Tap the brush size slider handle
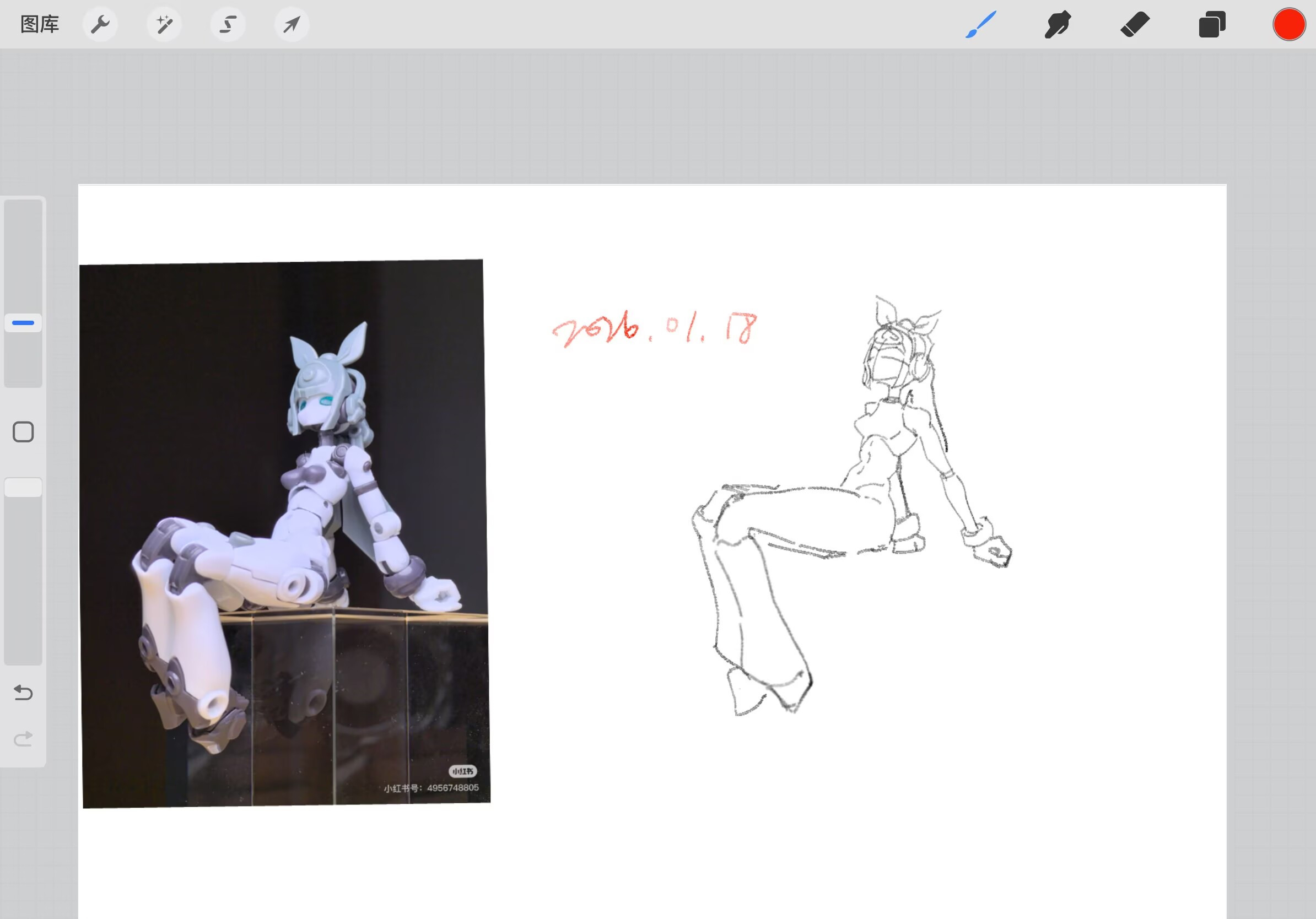 23,322
